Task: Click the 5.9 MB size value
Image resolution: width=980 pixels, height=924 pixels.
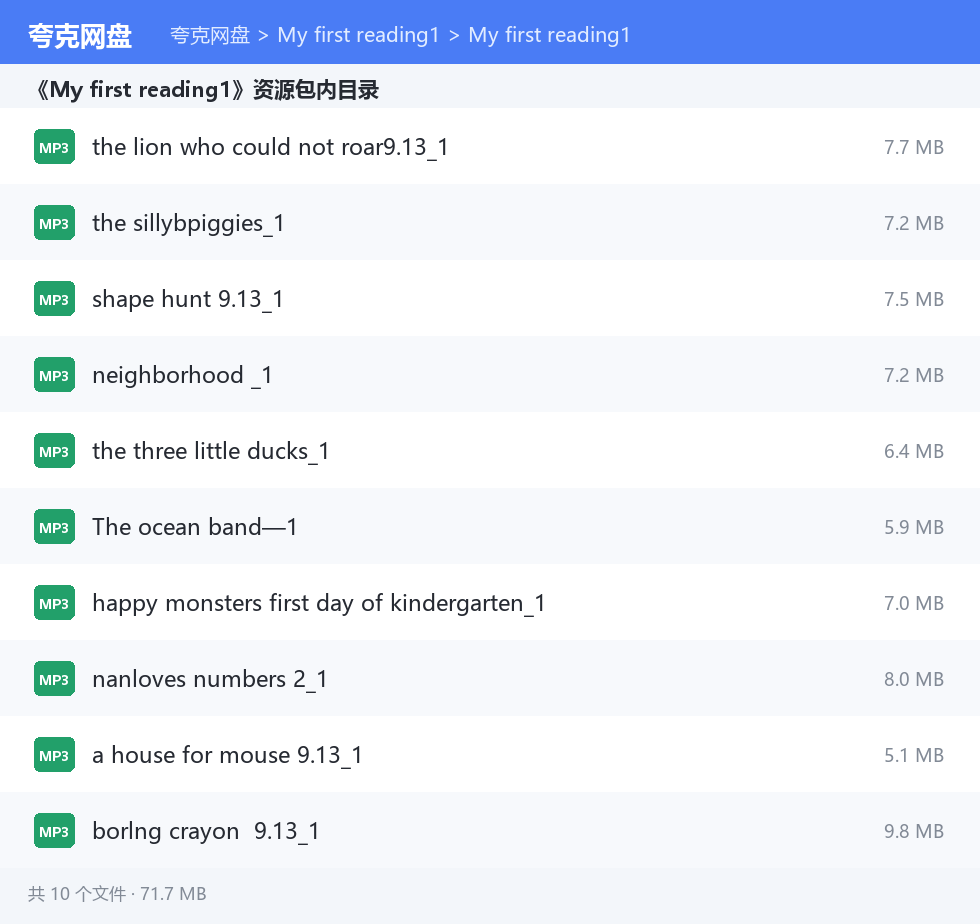Action: pos(914,528)
